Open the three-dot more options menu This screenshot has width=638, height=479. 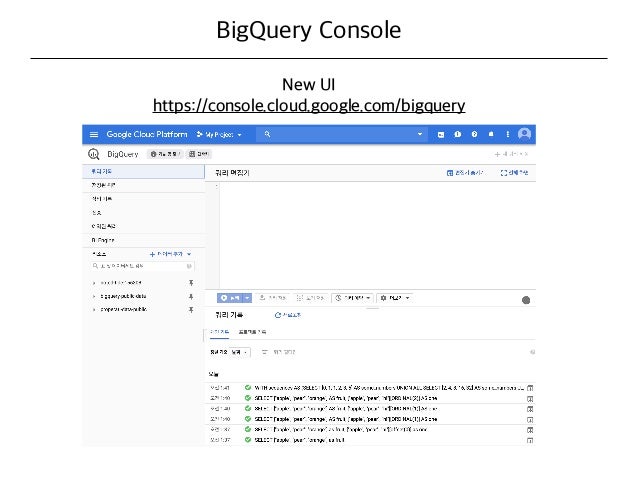point(507,134)
